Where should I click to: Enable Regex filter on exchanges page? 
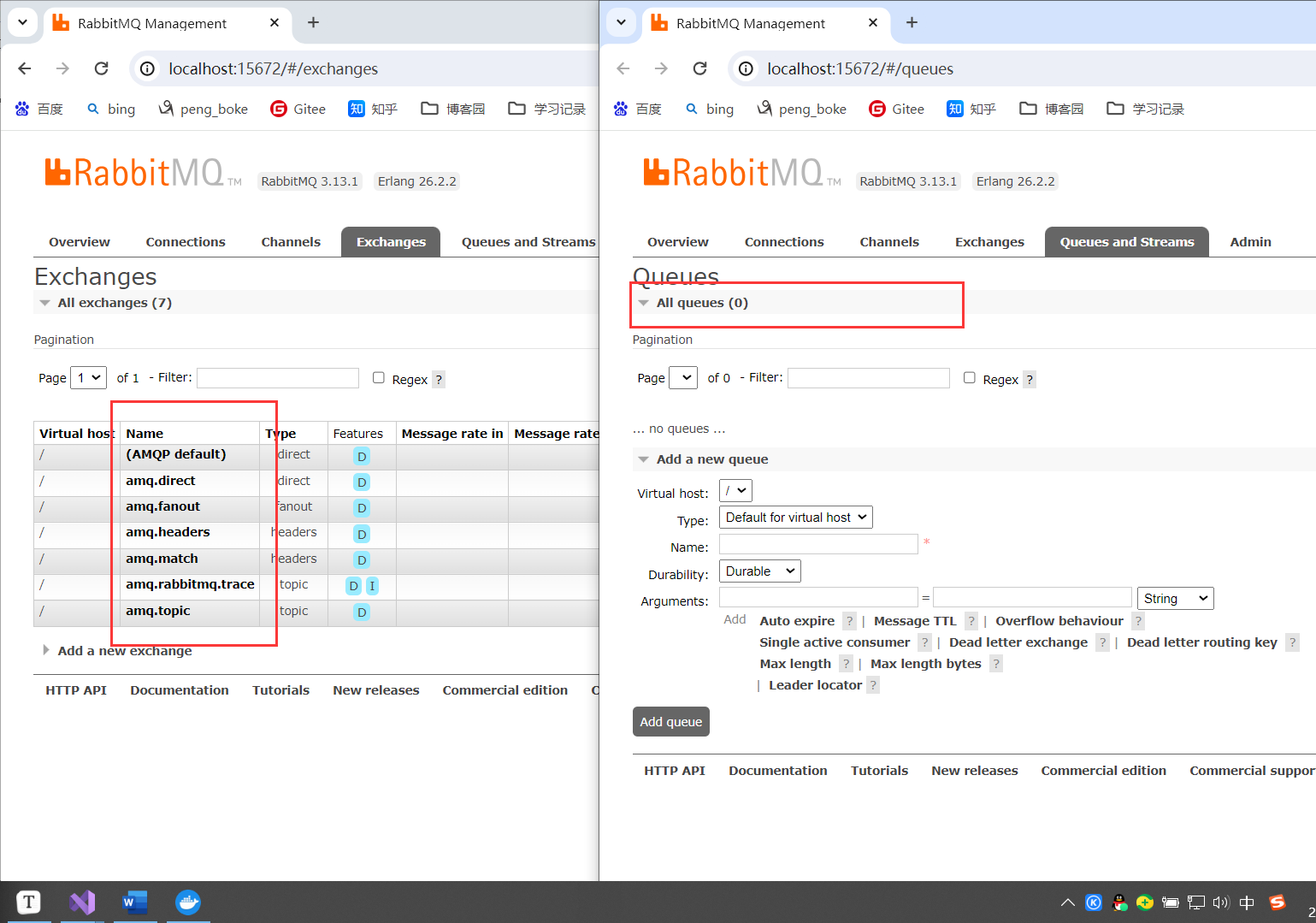(x=379, y=378)
